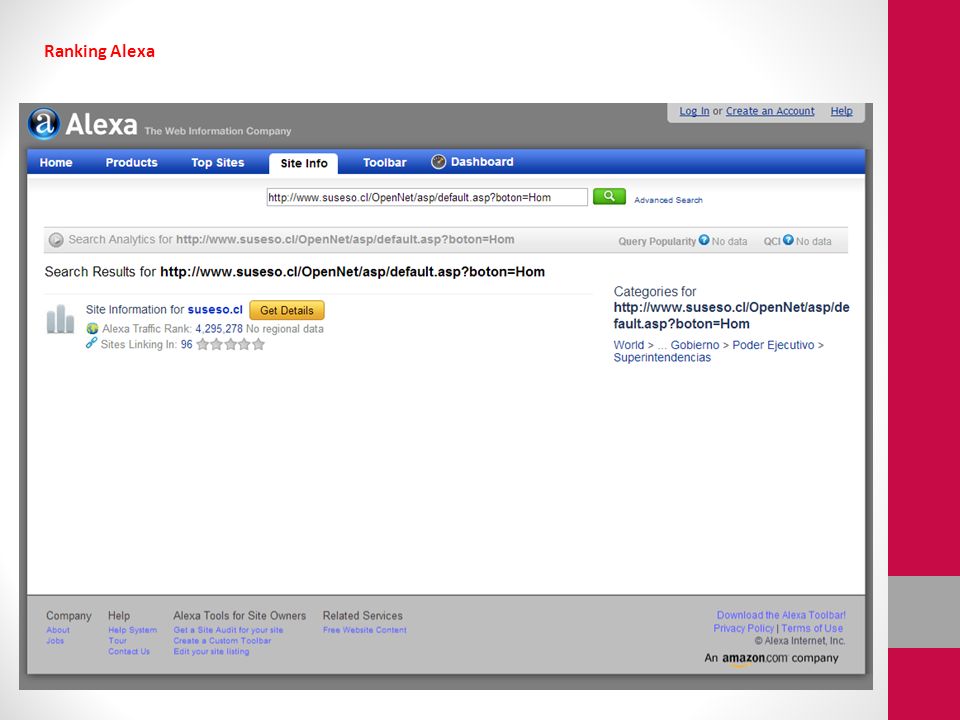
Task: Open the Products tab
Action: (131, 162)
